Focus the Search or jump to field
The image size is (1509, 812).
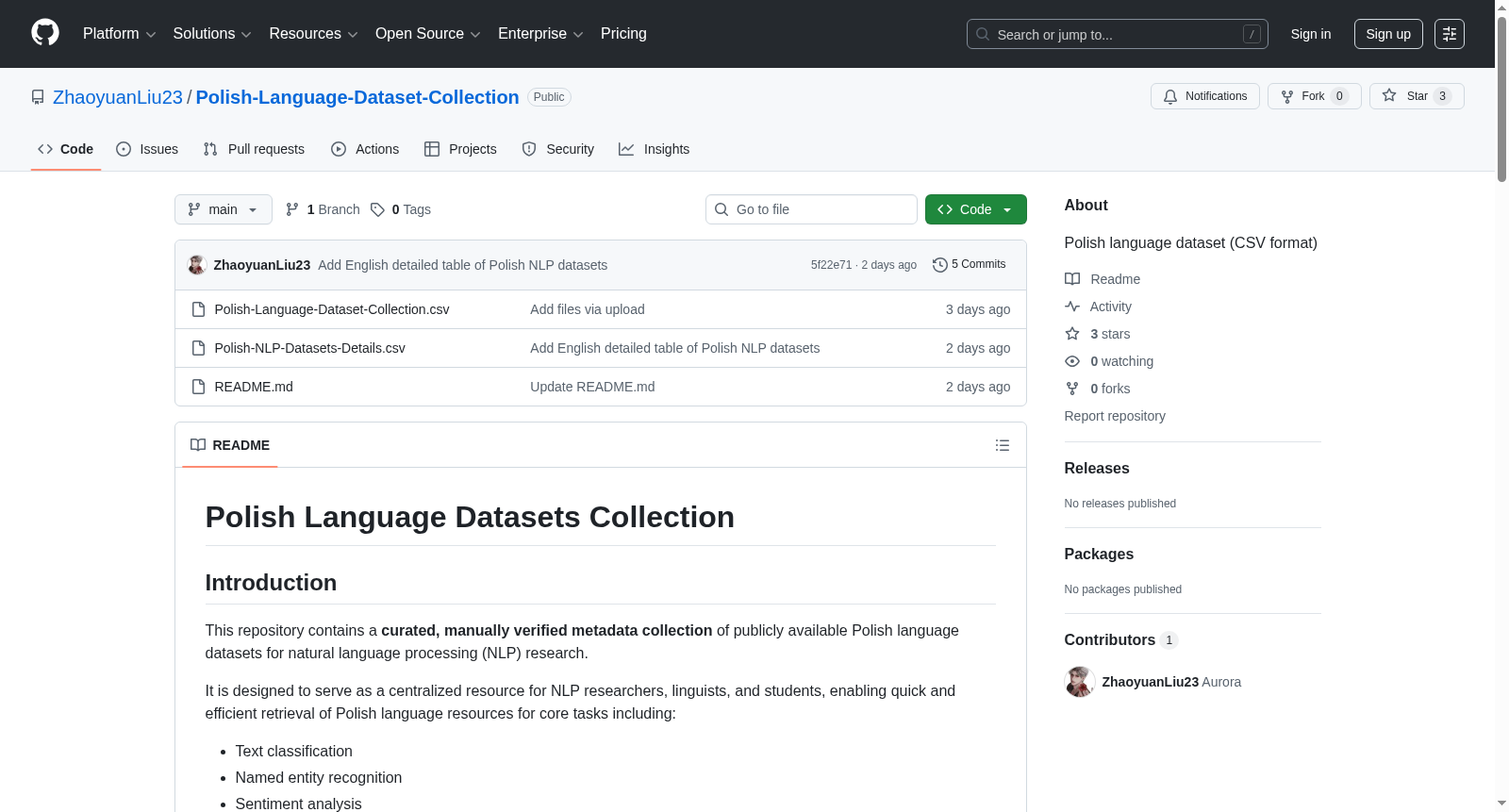(1118, 34)
